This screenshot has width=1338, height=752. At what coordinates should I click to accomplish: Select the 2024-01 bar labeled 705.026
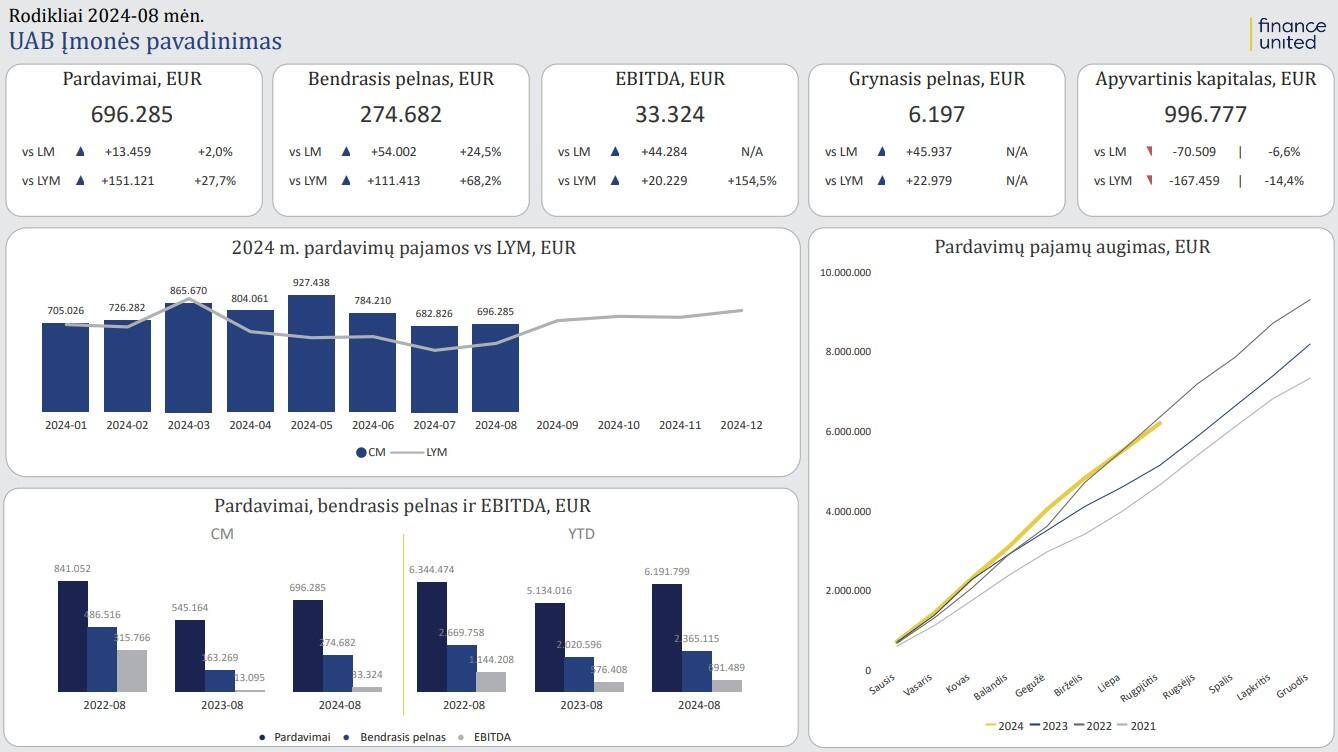[65, 367]
